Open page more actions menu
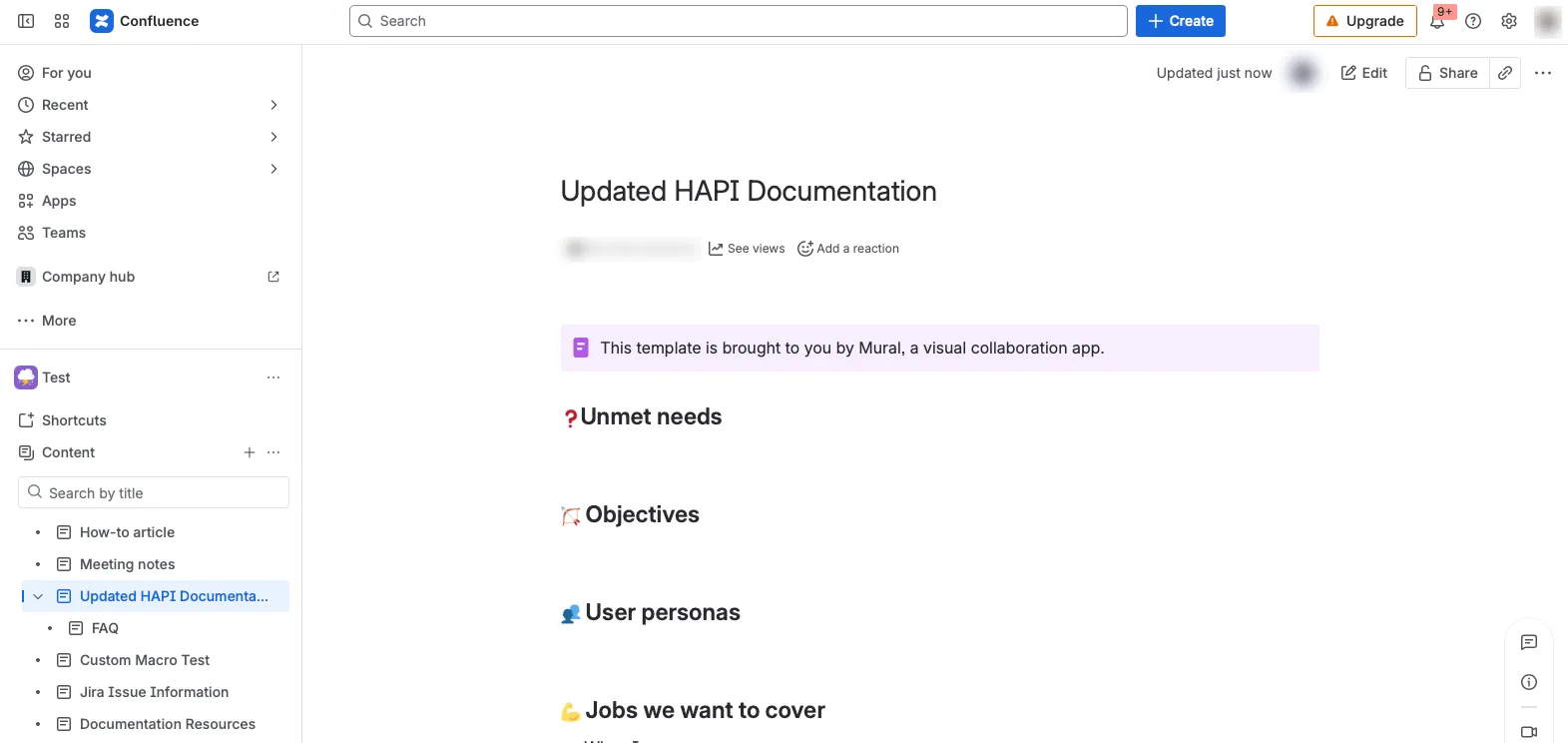The width and height of the screenshot is (1568, 743). [1543, 73]
